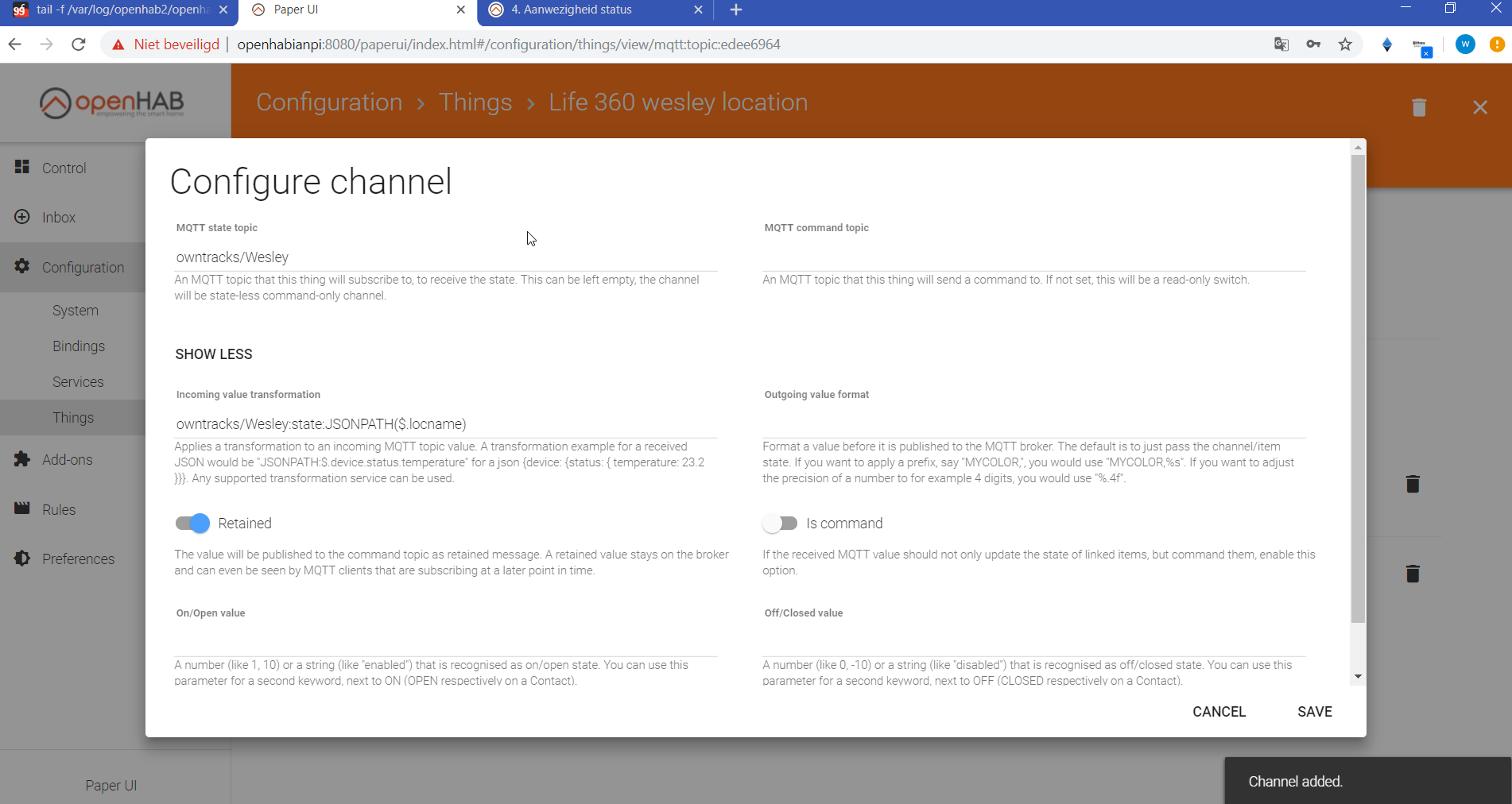Toggle the Retained switch off
Viewport: 1512px width, 804px height.
[192, 523]
